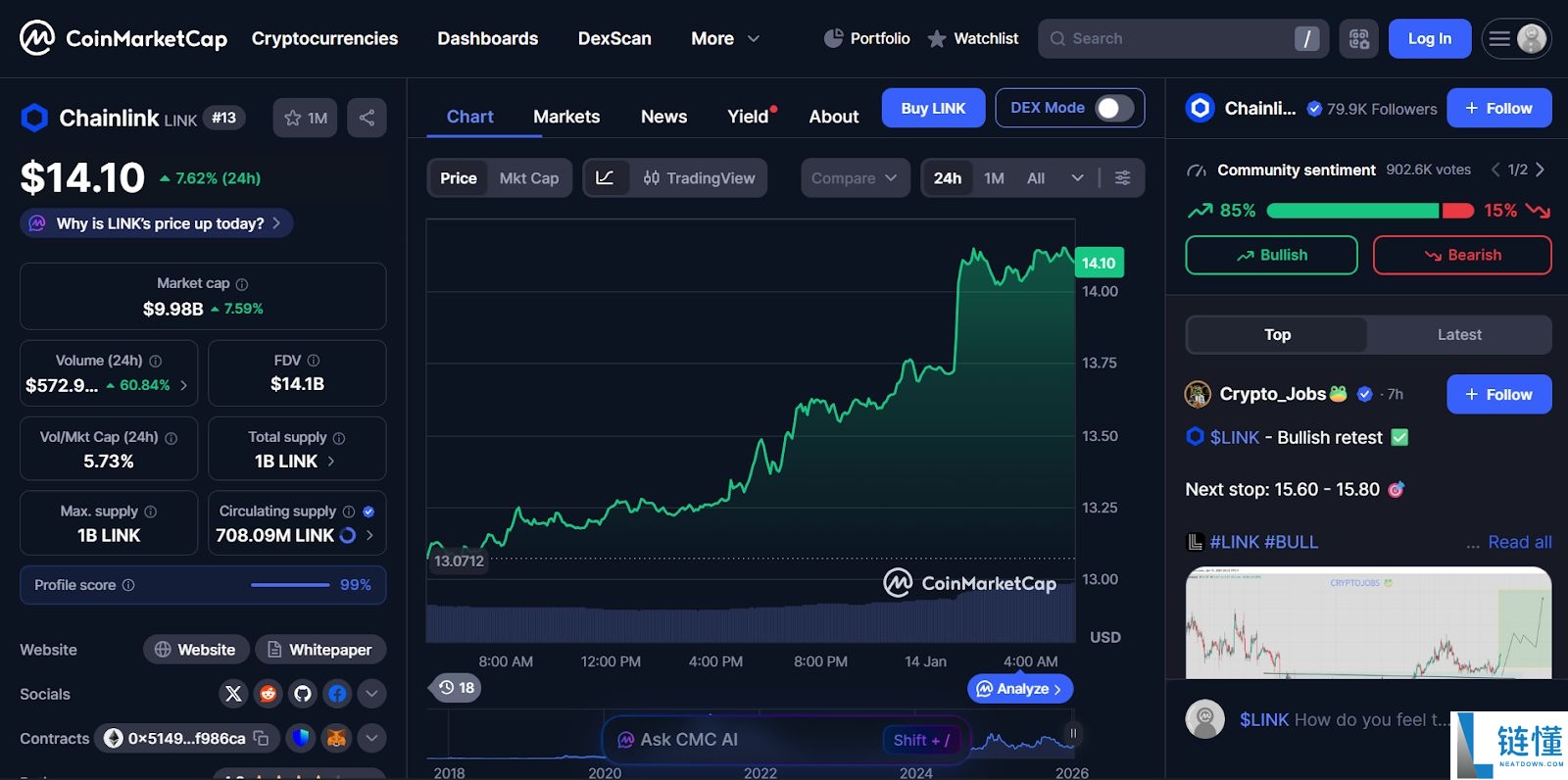Copy the 0x5149...f986ca contract address
1568x780 pixels.
tap(262, 738)
